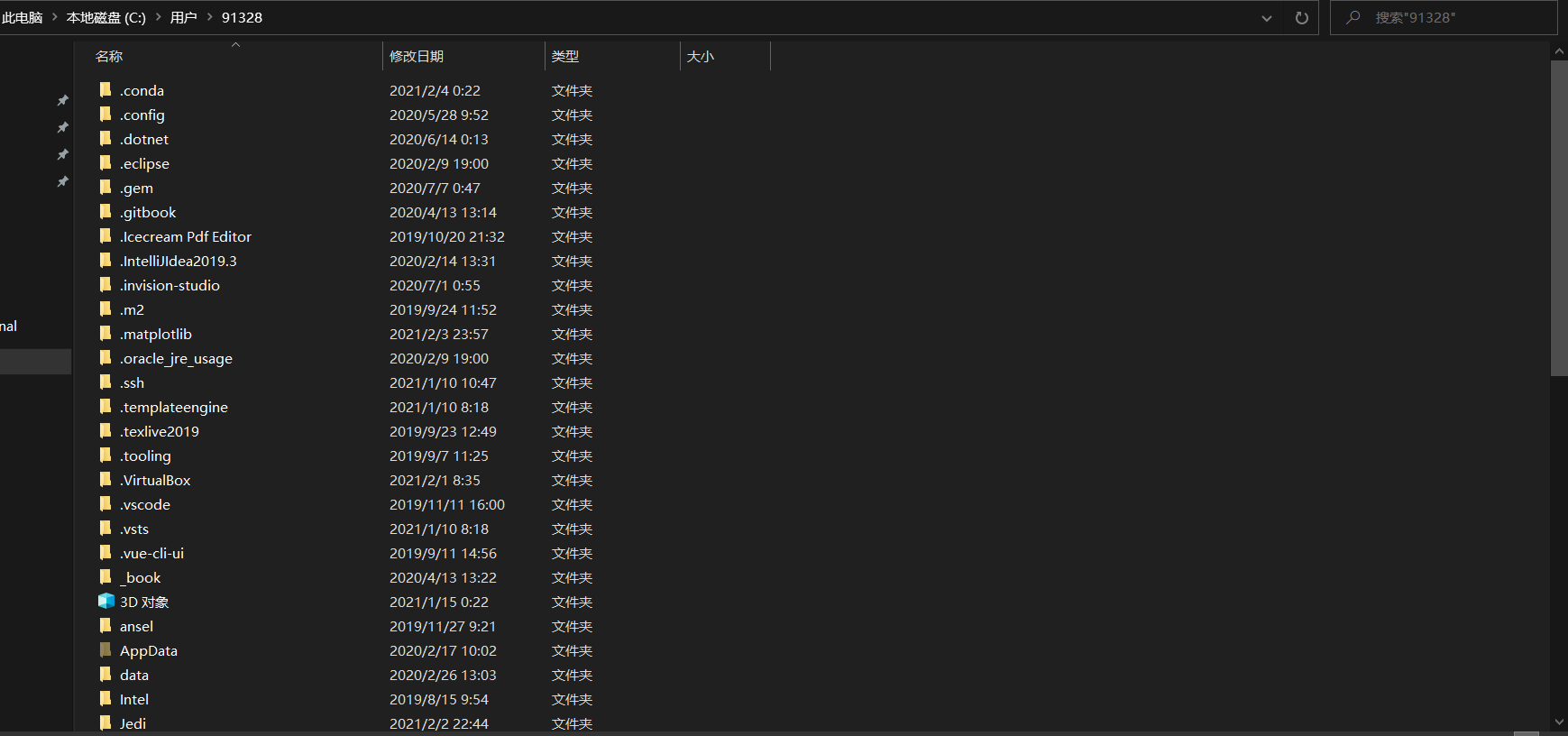Click the search magnifier icon

pos(1353,17)
